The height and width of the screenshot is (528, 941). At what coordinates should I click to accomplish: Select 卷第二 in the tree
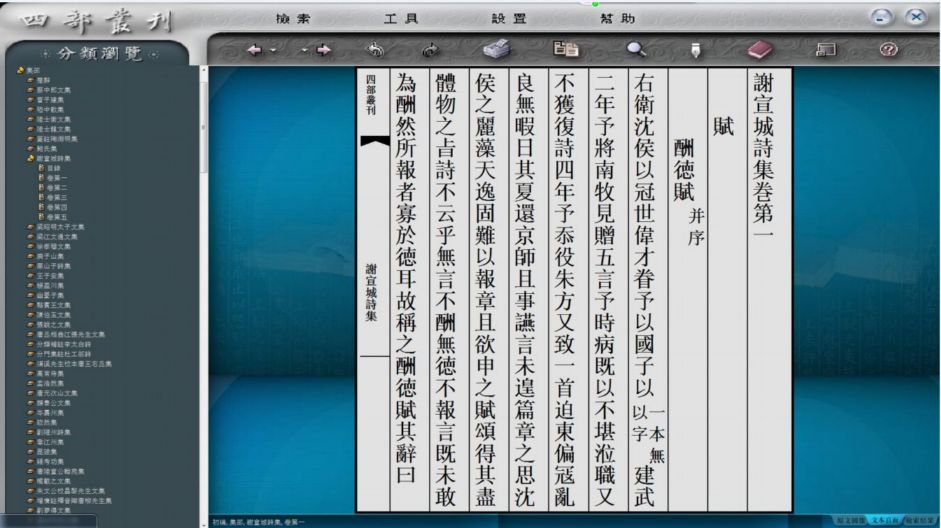[x=56, y=187]
